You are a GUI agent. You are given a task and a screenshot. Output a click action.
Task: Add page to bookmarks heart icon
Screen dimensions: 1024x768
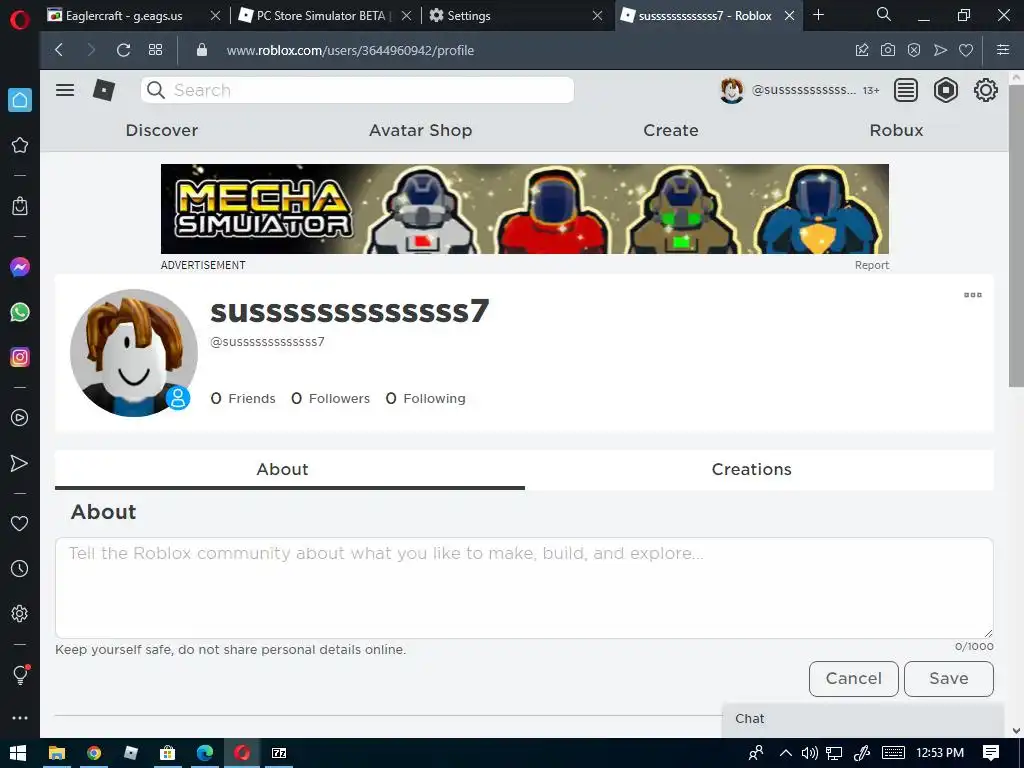click(x=966, y=50)
